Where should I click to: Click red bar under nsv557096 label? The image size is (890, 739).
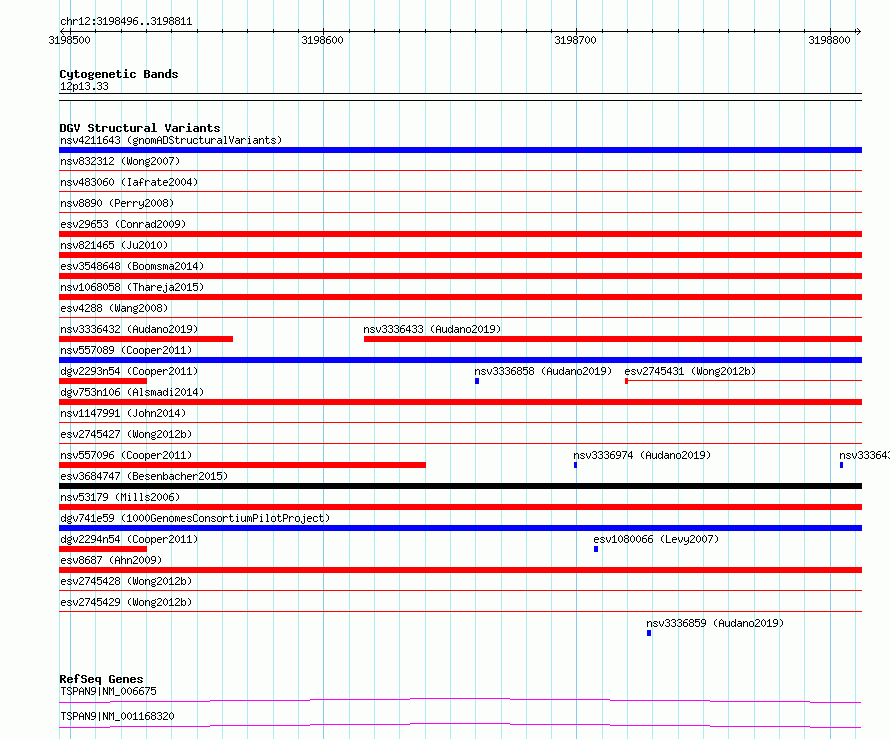242,465
